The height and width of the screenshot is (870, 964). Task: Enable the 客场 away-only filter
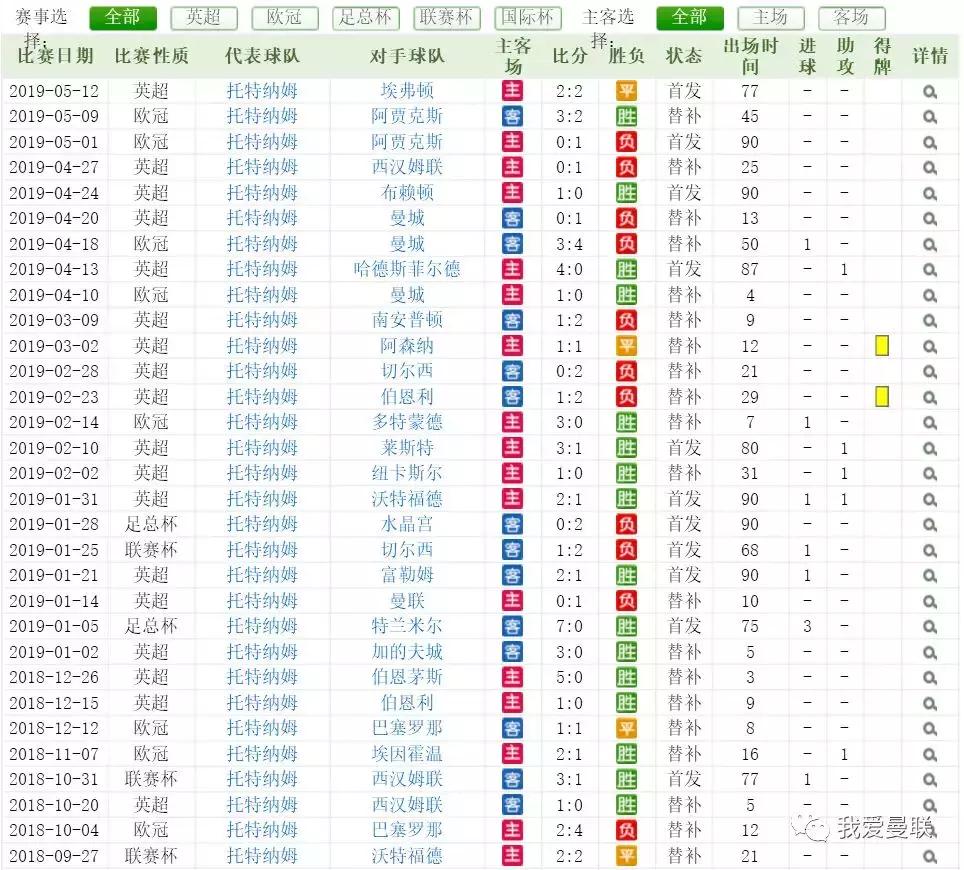[x=850, y=18]
